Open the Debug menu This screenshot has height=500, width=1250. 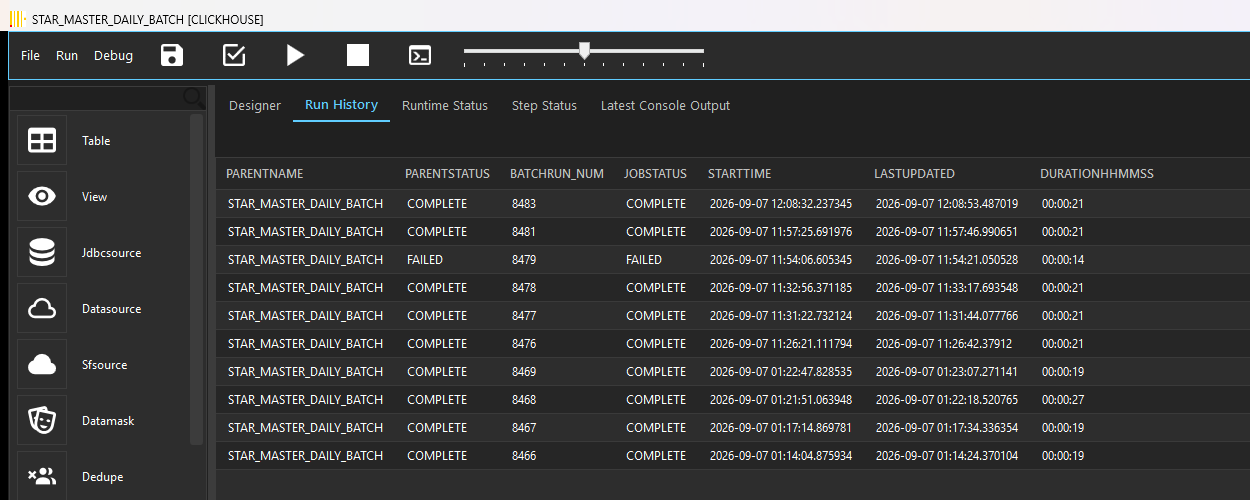coord(113,56)
